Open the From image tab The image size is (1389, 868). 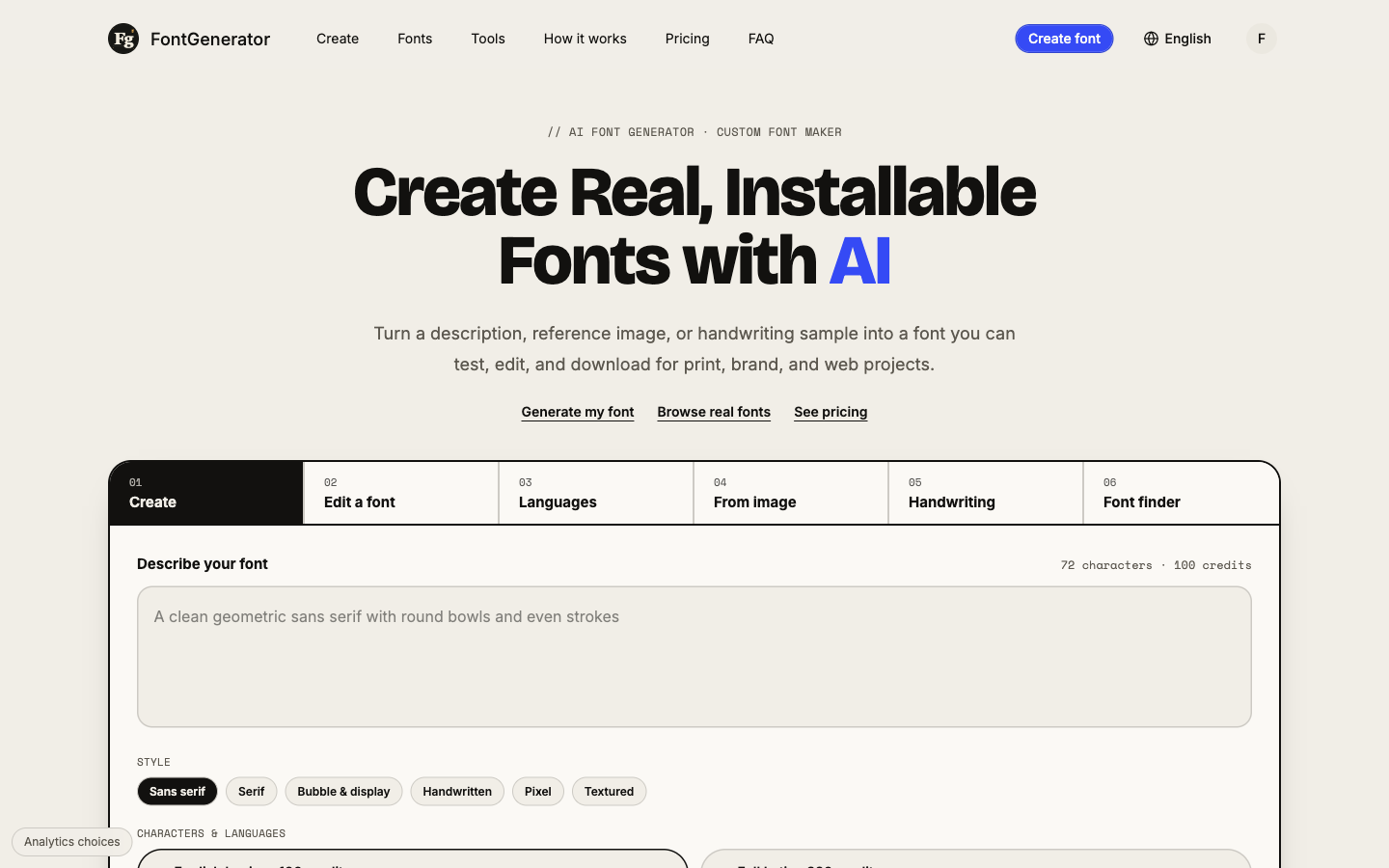point(791,493)
